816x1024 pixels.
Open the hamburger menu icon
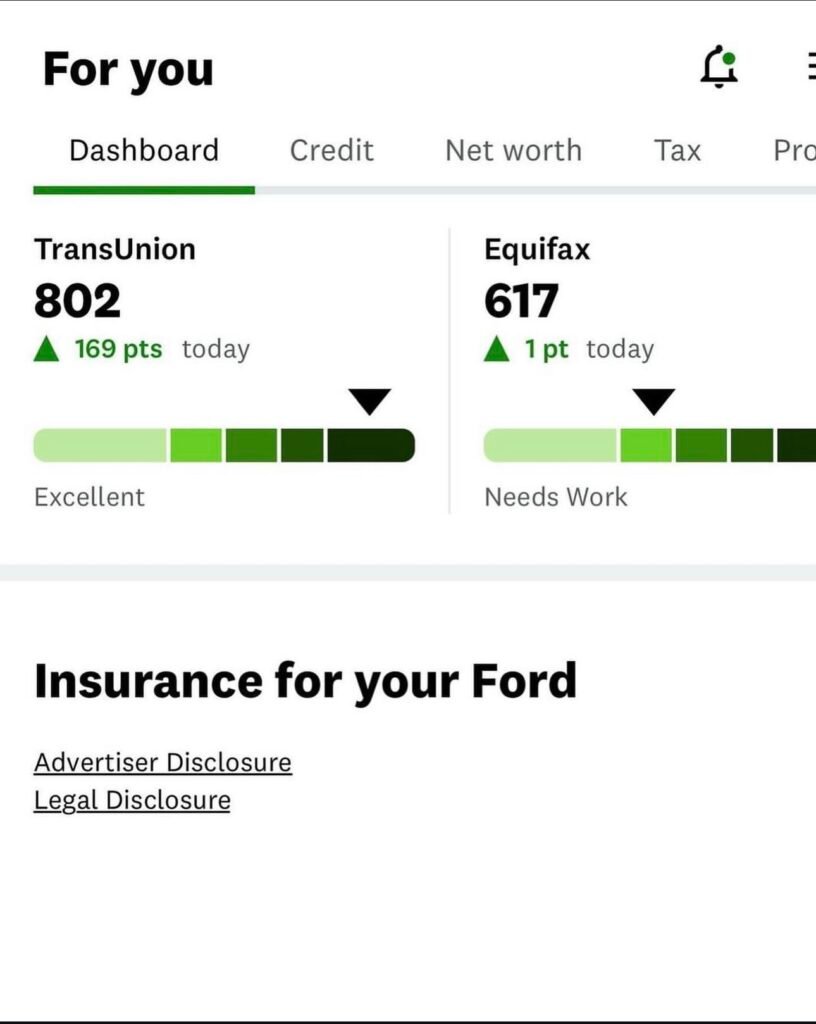pyautogui.click(x=810, y=67)
